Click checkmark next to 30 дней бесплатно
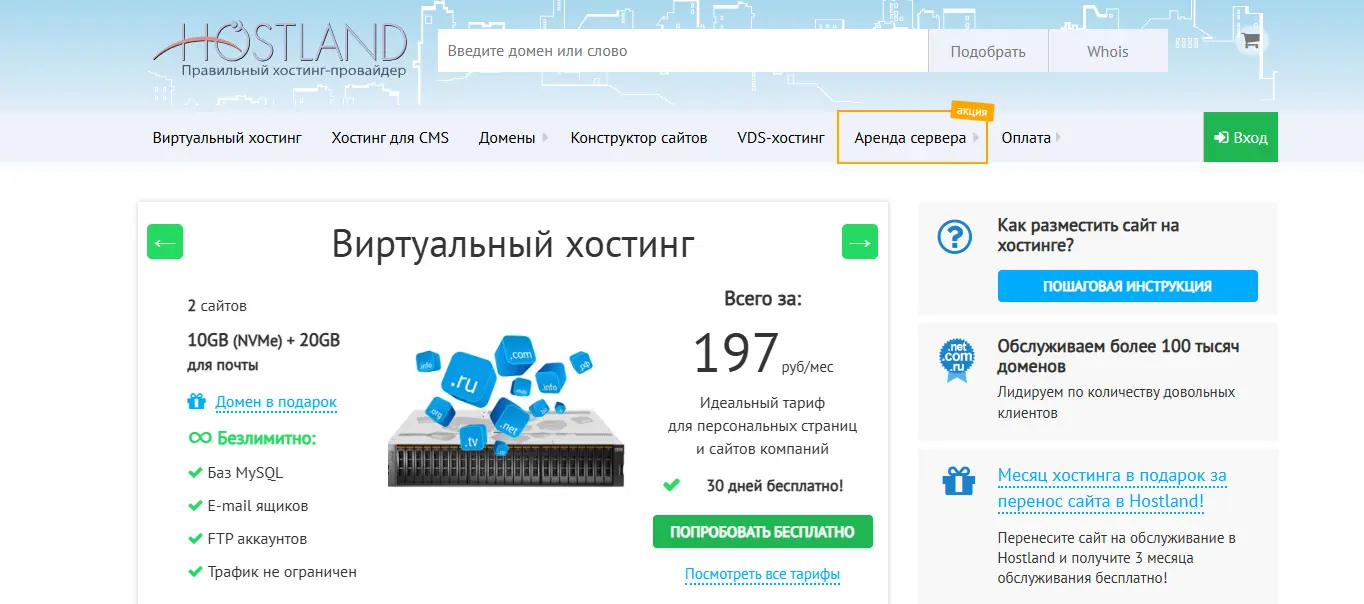Screen dimensions: 1364x604 click(671, 486)
